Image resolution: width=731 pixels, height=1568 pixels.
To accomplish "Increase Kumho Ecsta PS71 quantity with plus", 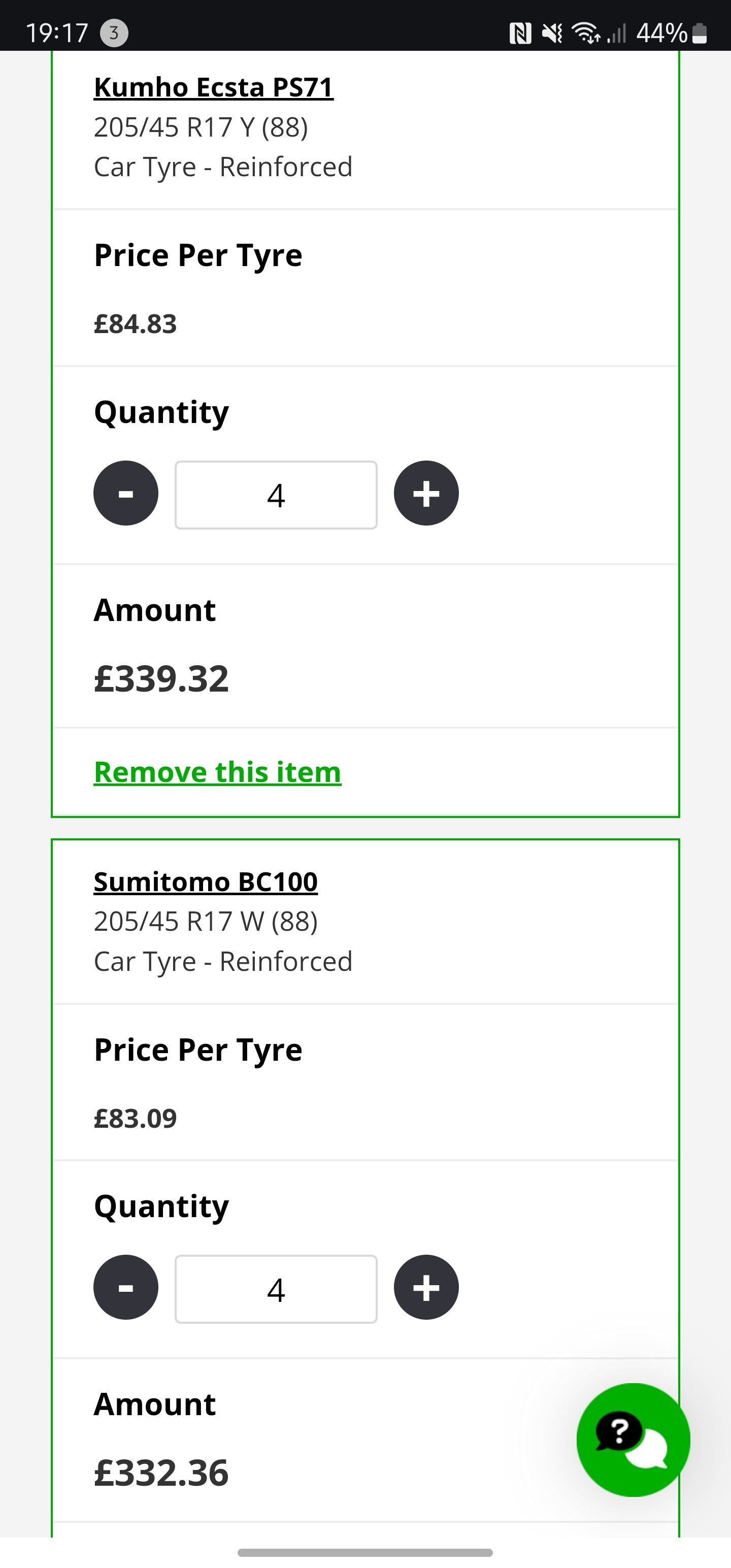I will click(426, 493).
